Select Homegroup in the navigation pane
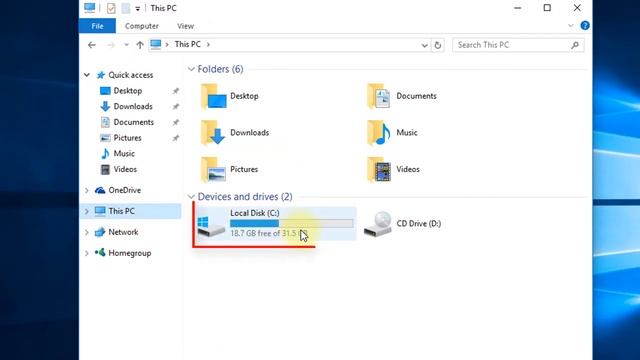 [x=129, y=253]
